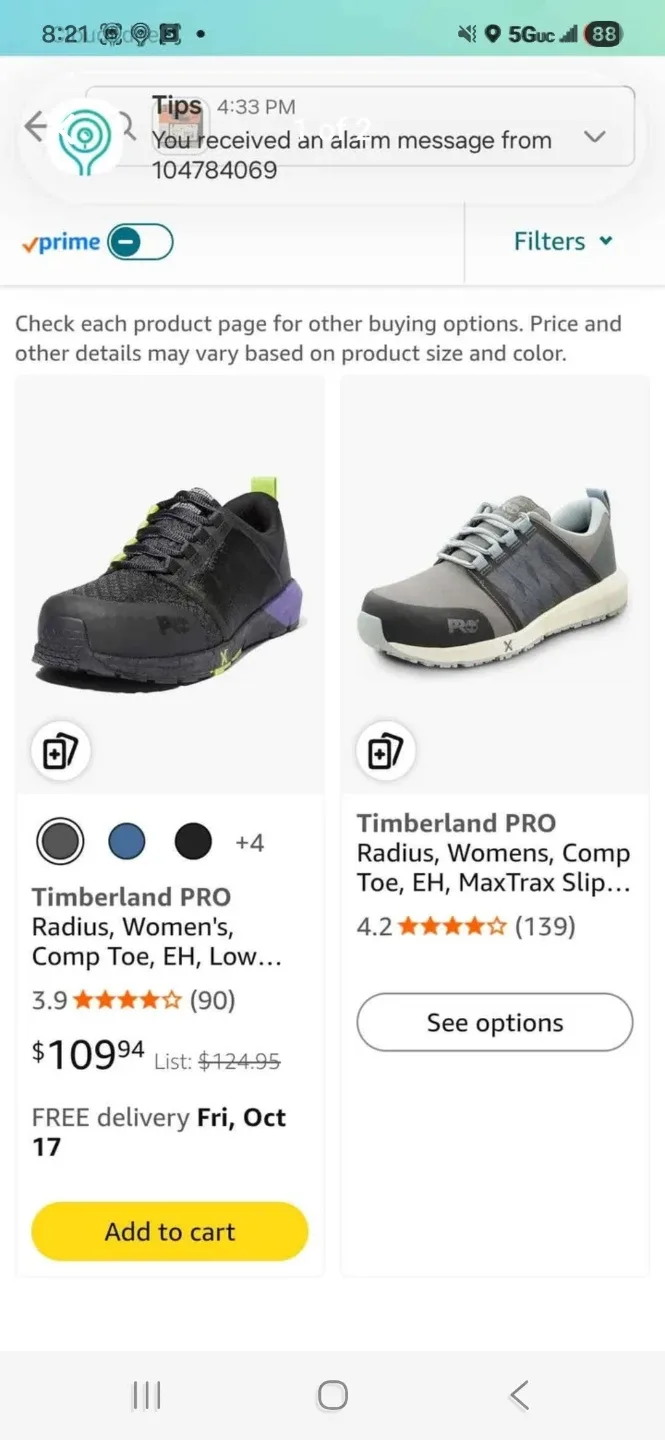Open recent apps from the navigation bar
This screenshot has width=665, height=1440.
[146, 1393]
